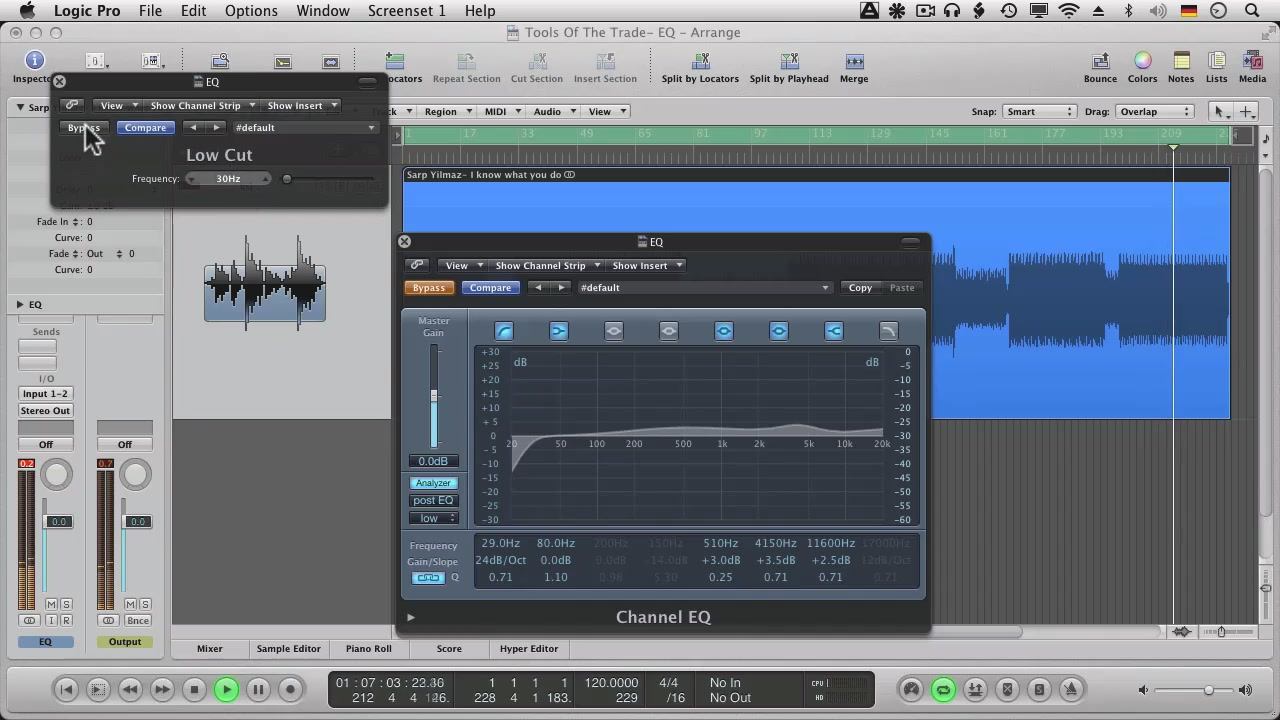The image size is (1280, 720).
Task: Bypass the Channel EQ plugin
Action: 429,288
